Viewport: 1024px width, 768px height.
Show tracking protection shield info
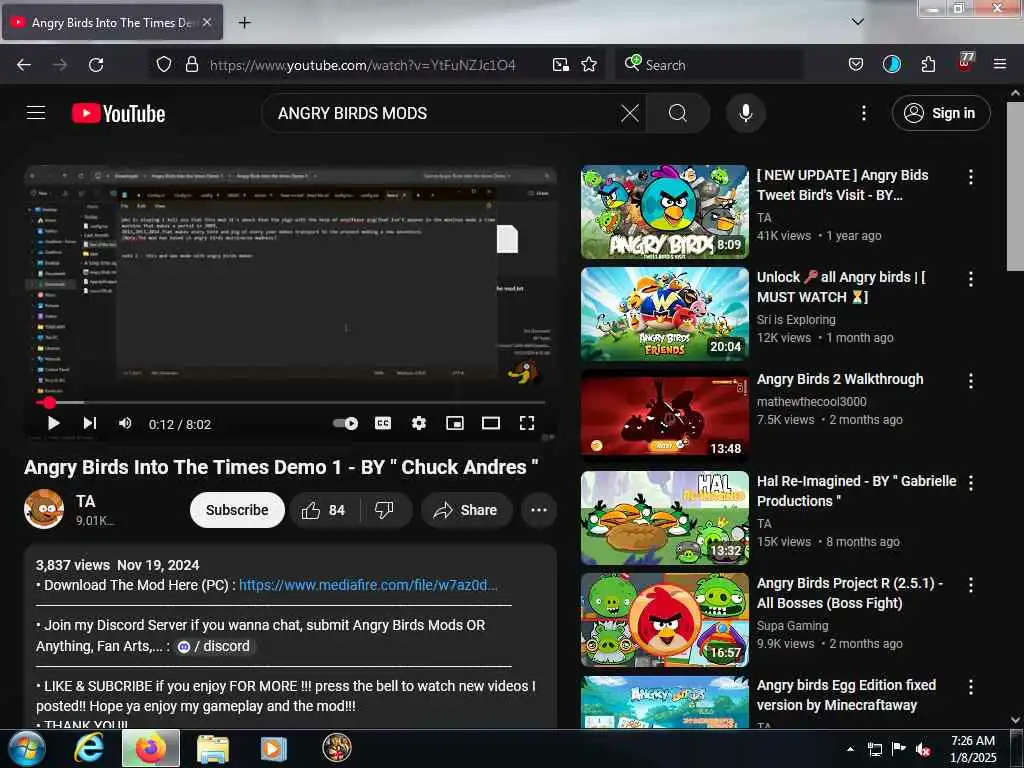(x=164, y=65)
